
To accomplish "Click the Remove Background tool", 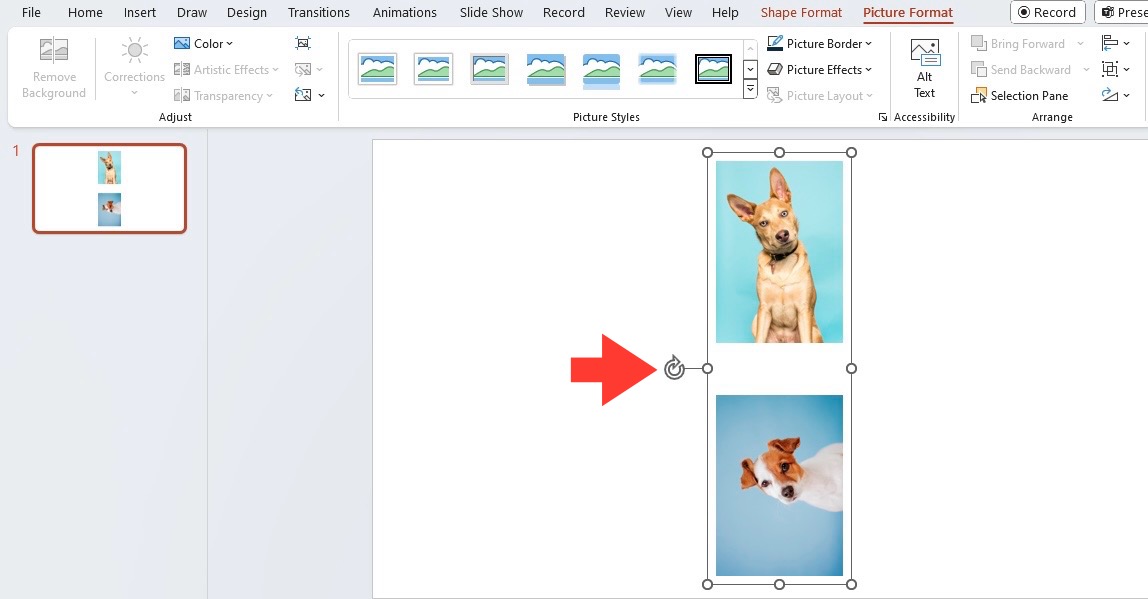I will 53,69.
